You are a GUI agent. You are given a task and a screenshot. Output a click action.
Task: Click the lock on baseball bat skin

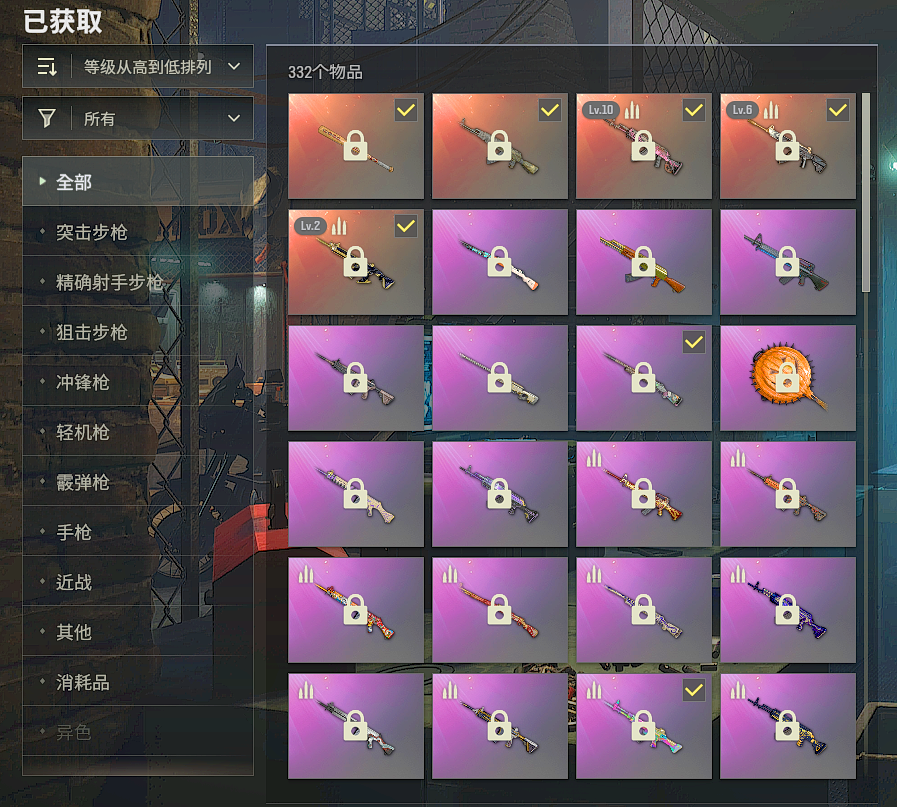pos(355,146)
